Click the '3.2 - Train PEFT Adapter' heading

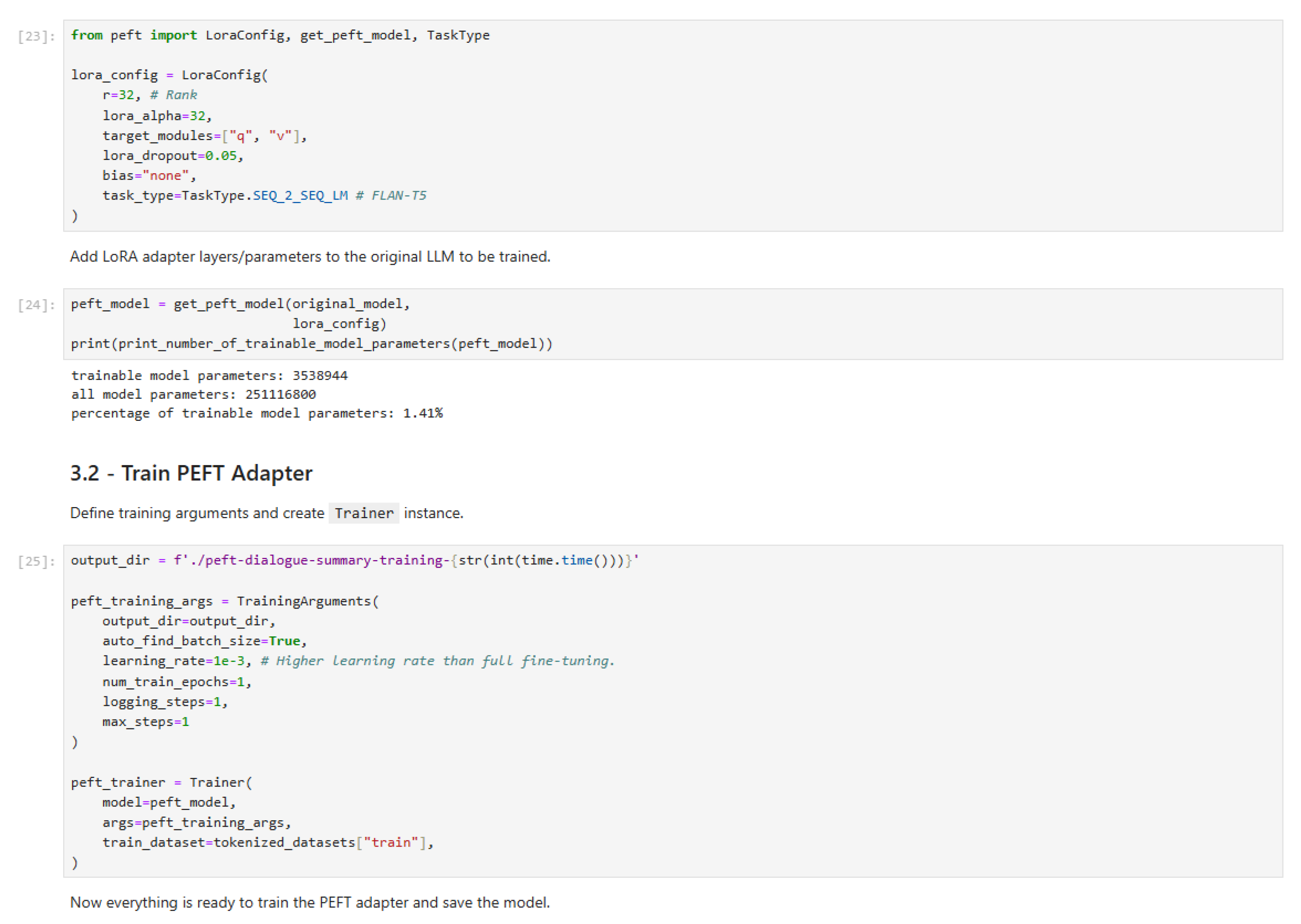[191, 473]
